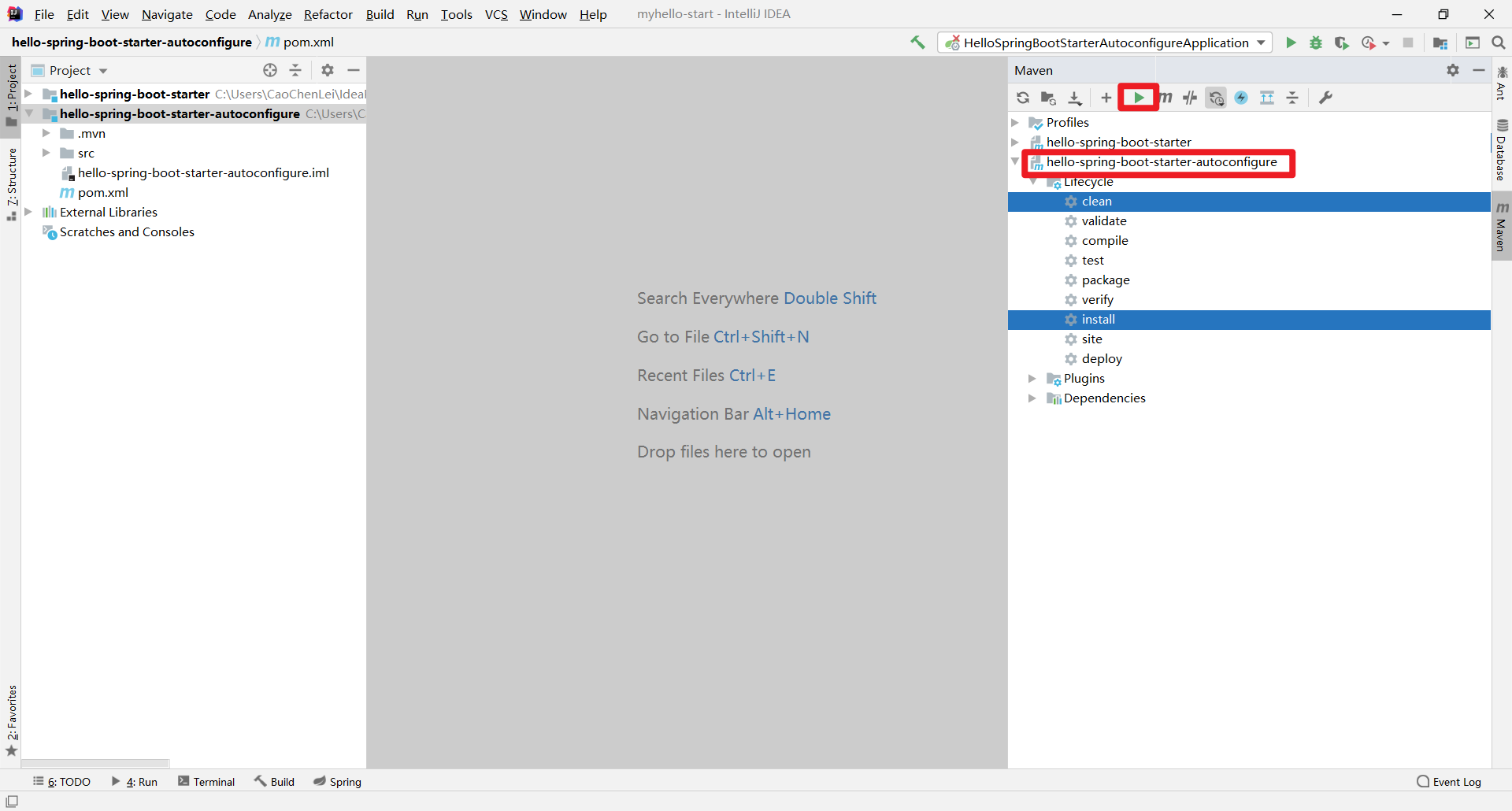The image size is (1512, 811).
Task: Hide the Maven tool window minus icon
Action: click(x=1479, y=70)
